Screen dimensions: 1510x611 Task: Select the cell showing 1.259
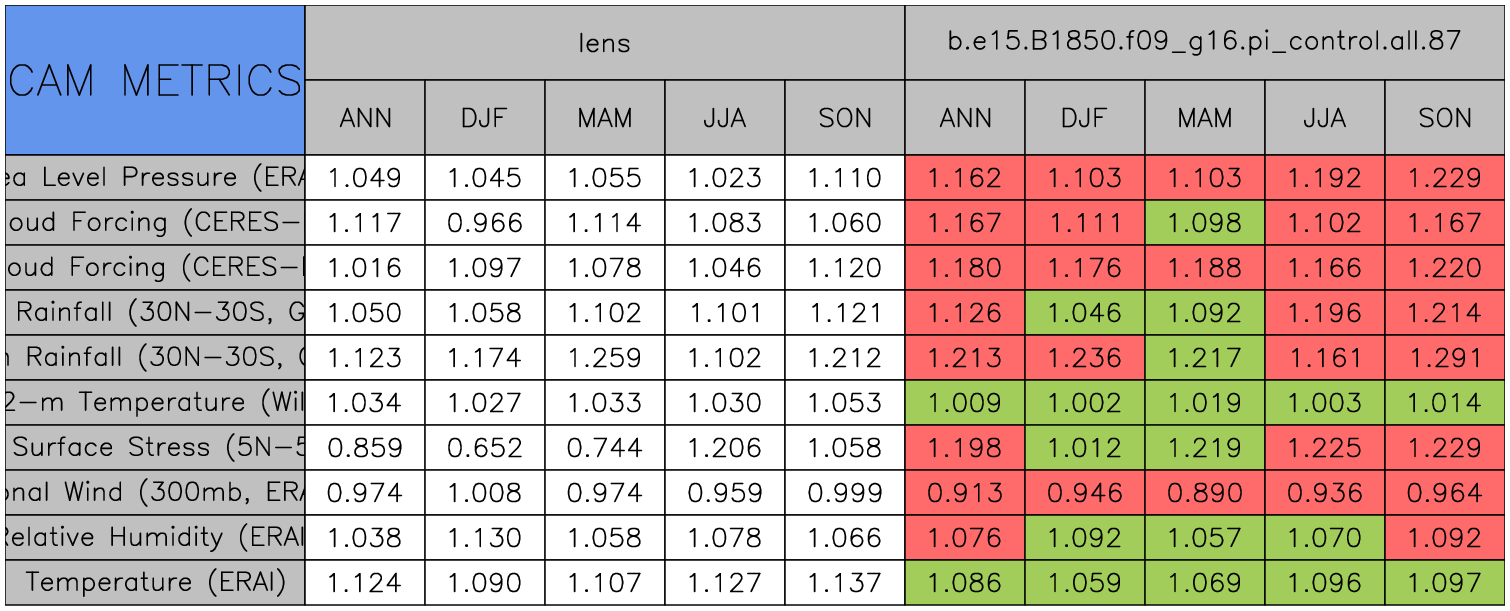coord(605,357)
